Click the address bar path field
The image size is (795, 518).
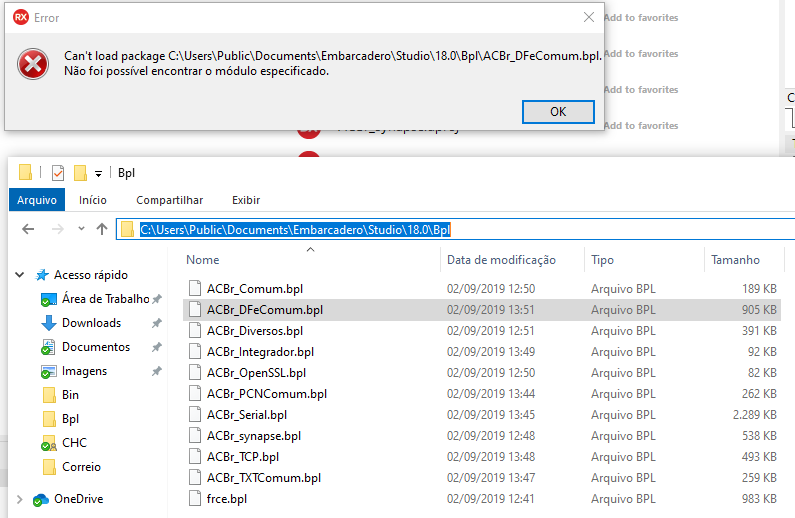pyautogui.click(x=455, y=229)
